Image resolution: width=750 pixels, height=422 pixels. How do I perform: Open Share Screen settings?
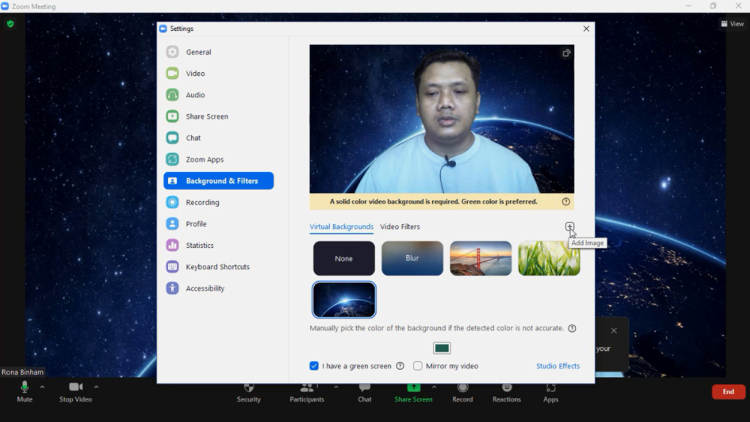(x=219, y=116)
